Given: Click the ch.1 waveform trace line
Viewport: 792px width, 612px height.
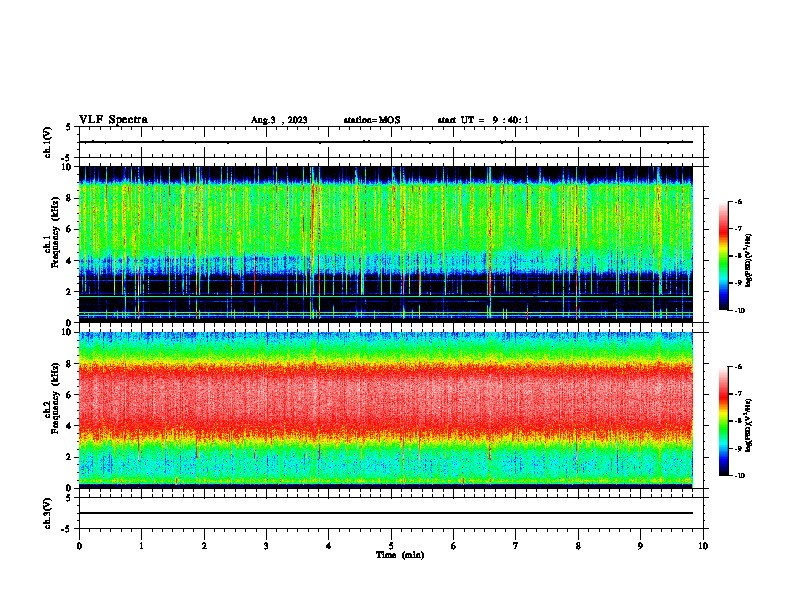Looking at the screenshot, I should coord(386,142).
